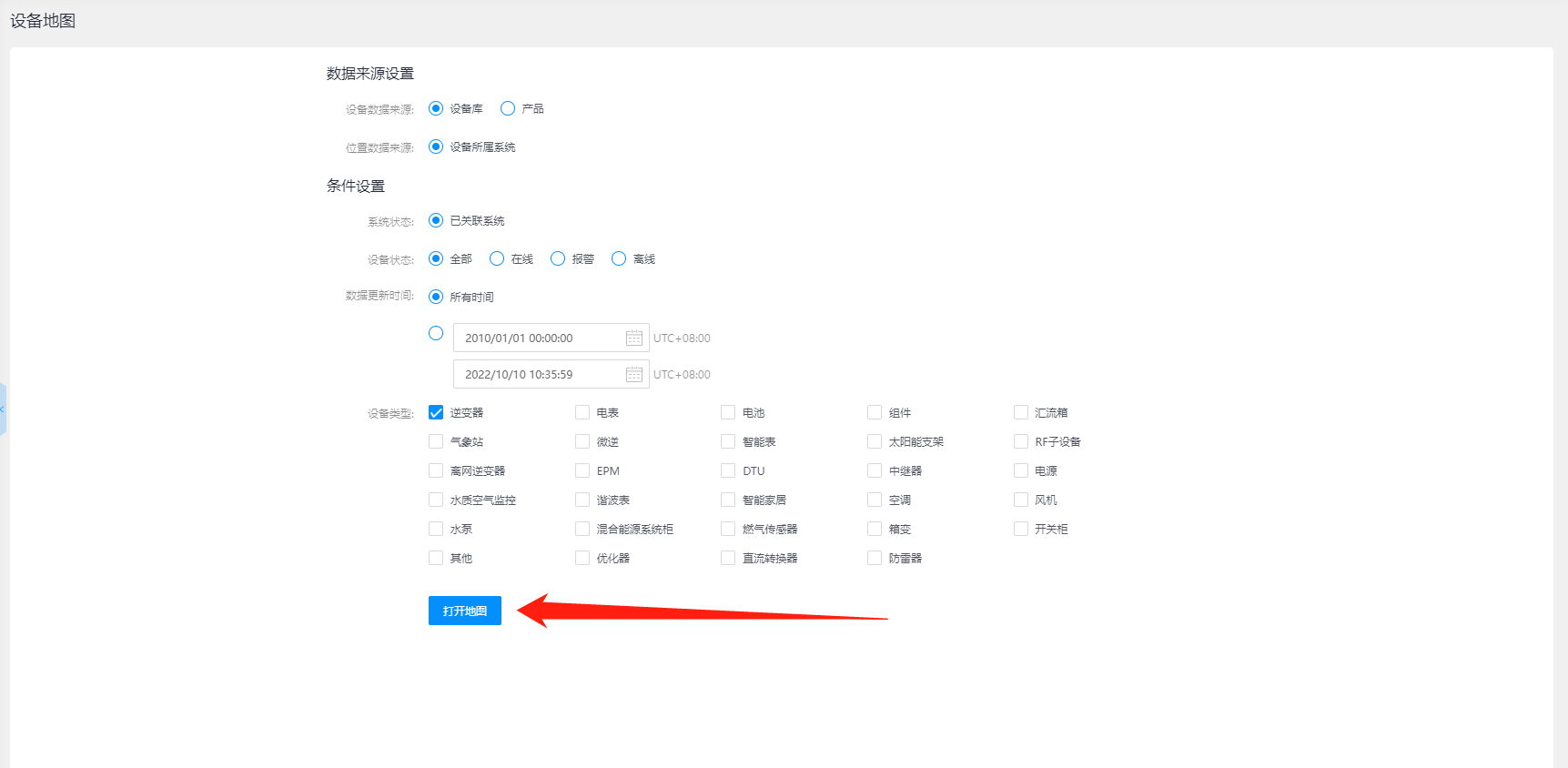Check the 电表 device type
The width and height of the screenshot is (1568, 768).
tap(582, 413)
